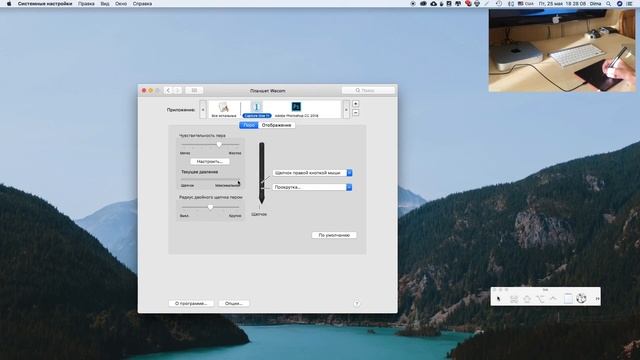The width and height of the screenshot is (640, 360).
Task: Open the Прокрутка pen button dropdown
Action: (x=312, y=187)
